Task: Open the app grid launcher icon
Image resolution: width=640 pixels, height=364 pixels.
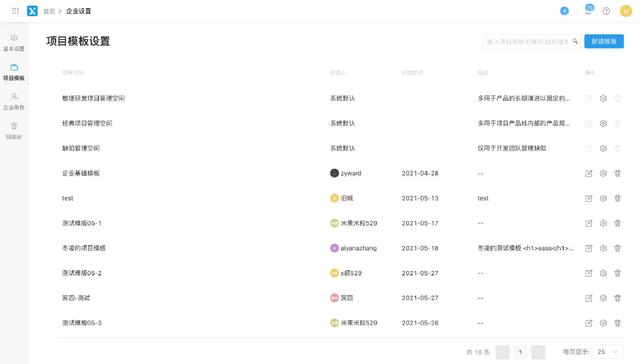Action: pyautogui.click(x=15, y=11)
